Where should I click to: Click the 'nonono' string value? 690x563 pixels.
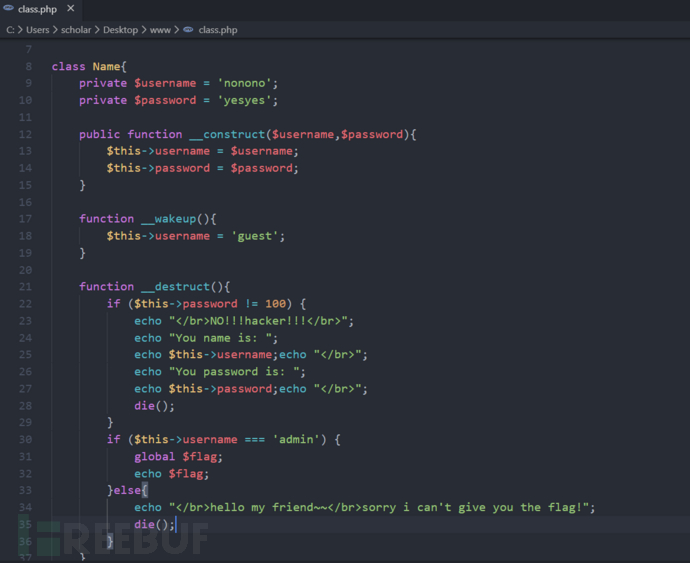pos(247,83)
